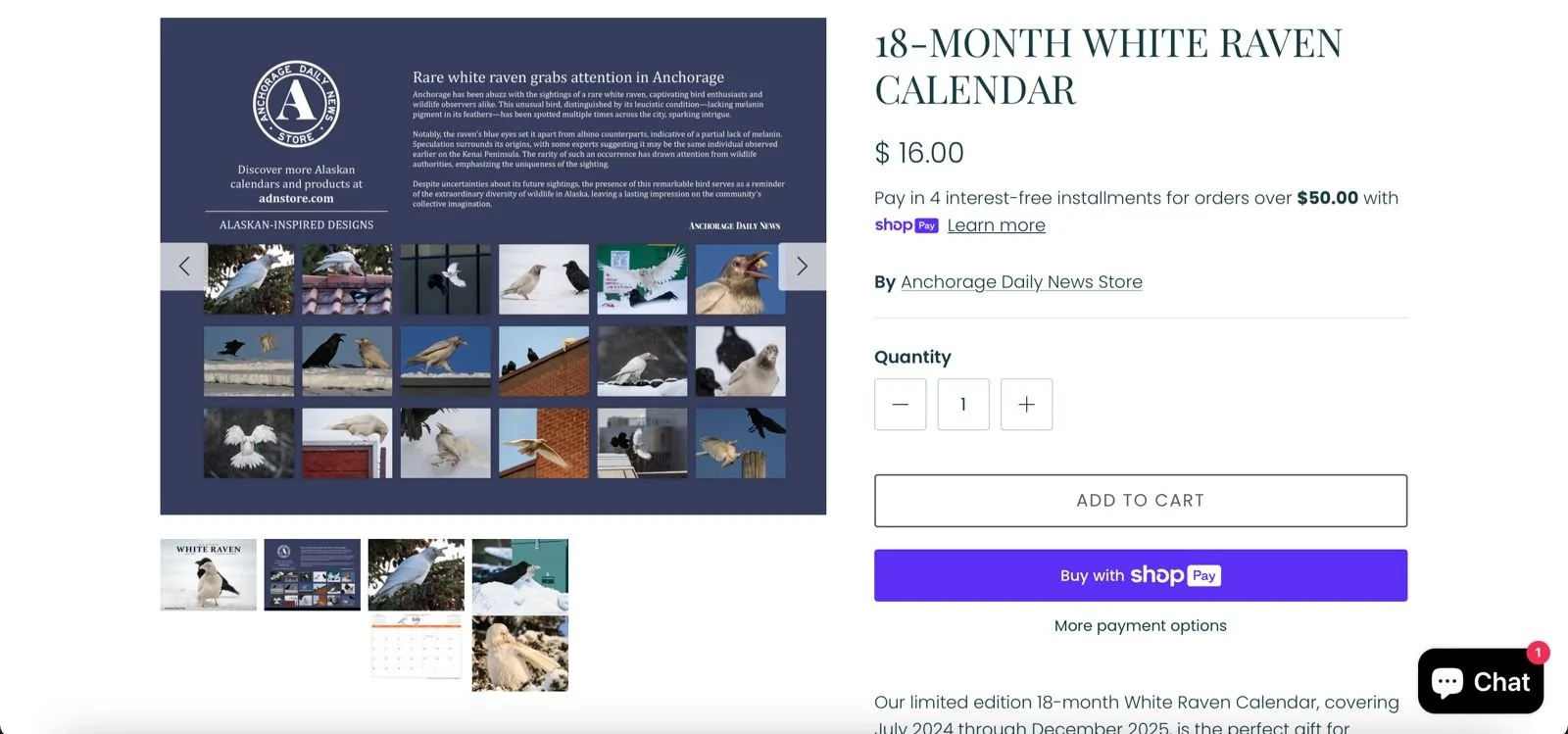Open the Learn more installments link
This screenshot has width=1568, height=734.
(x=996, y=225)
